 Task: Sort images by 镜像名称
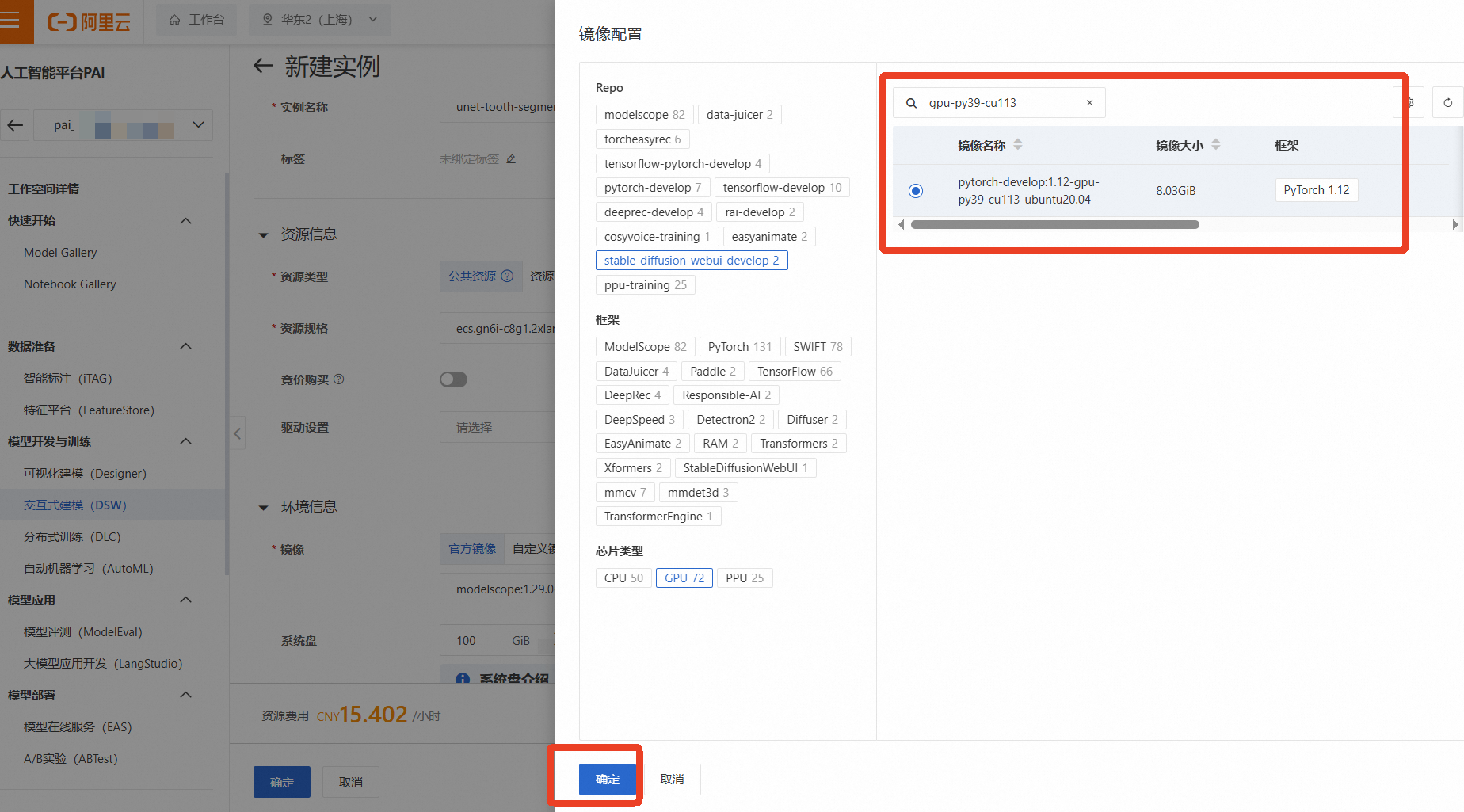(1018, 145)
